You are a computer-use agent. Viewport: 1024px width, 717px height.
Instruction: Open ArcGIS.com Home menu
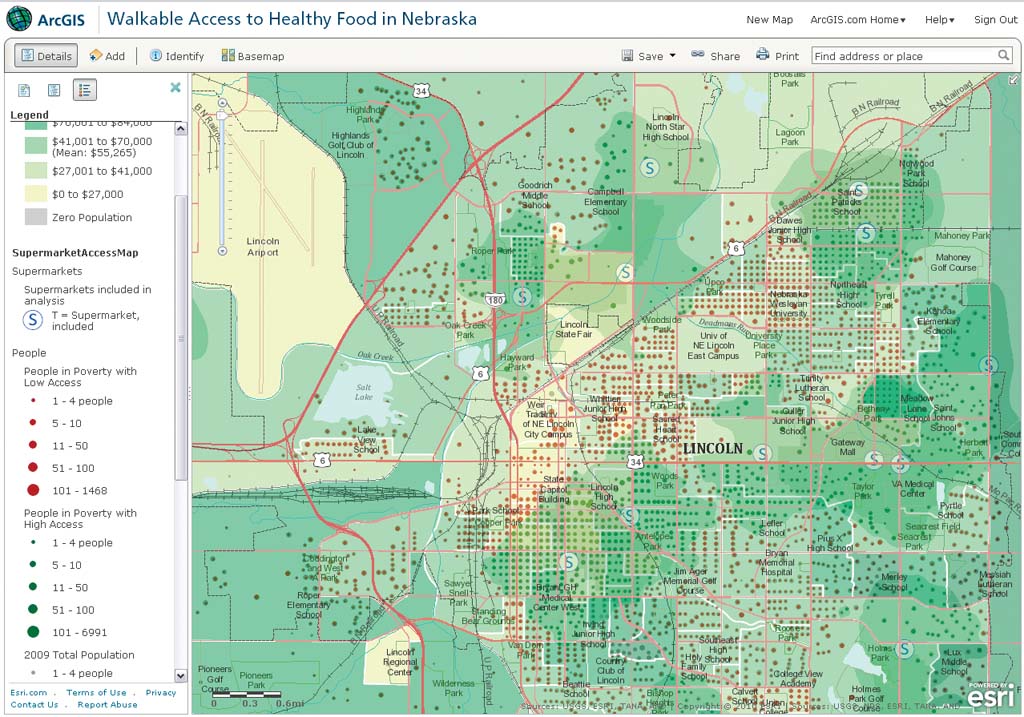point(857,20)
